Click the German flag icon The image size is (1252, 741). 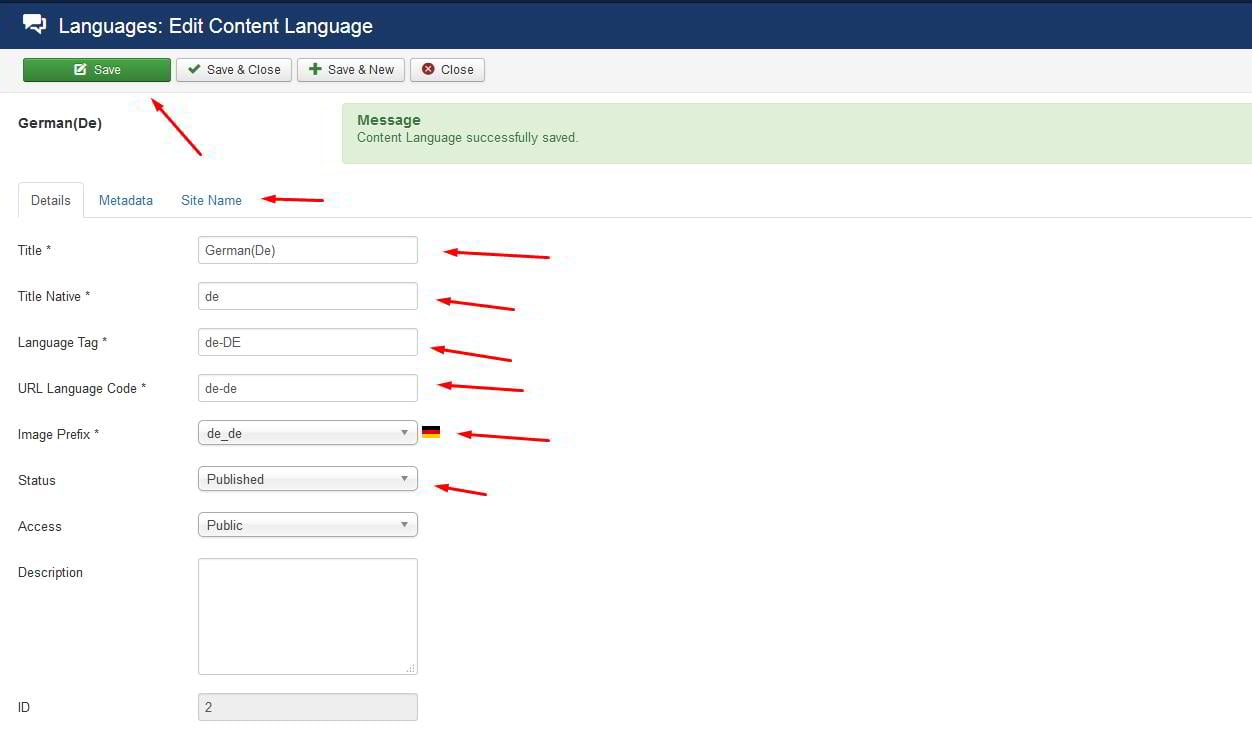[x=431, y=433]
